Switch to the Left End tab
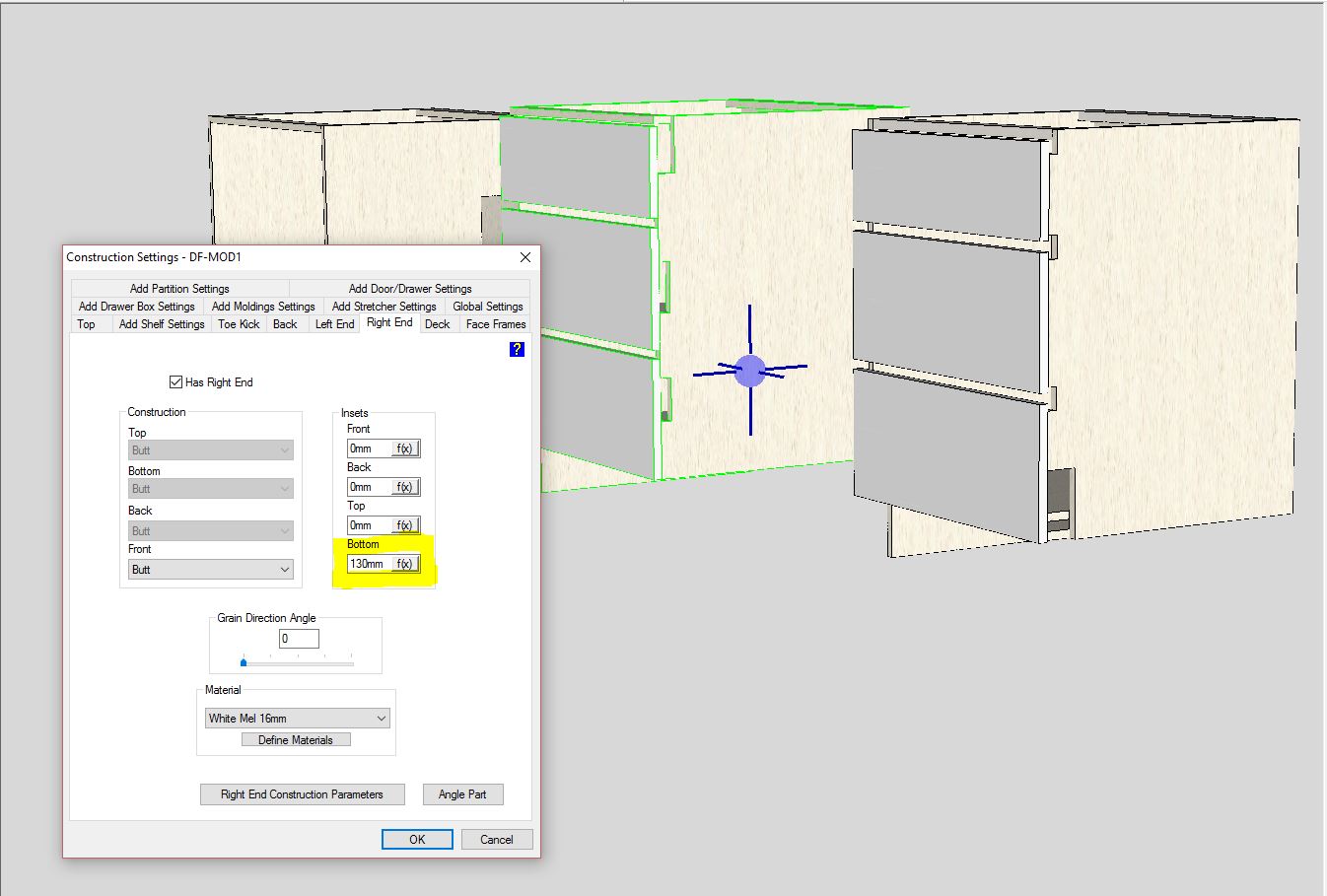Viewport: 1327px width, 896px height. point(334,324)
